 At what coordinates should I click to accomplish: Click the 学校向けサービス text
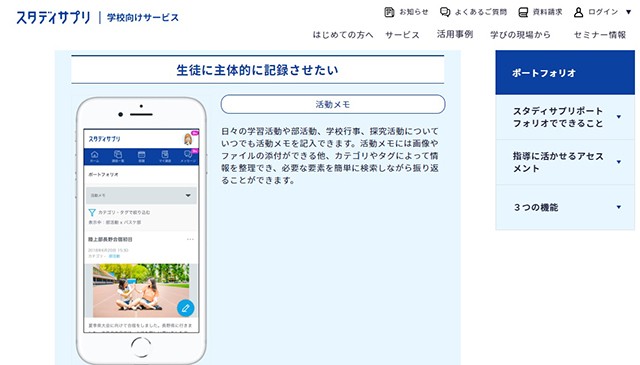tap(143, 18)
